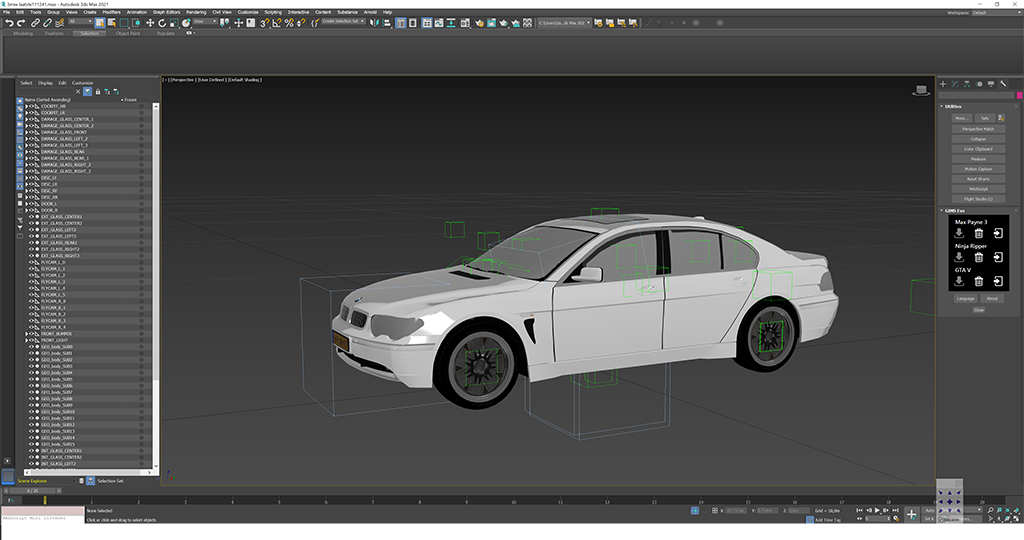Click the About button in GIMS Evo
Viewport: 1024px width, 540px height.
click(x=992, y=298)
